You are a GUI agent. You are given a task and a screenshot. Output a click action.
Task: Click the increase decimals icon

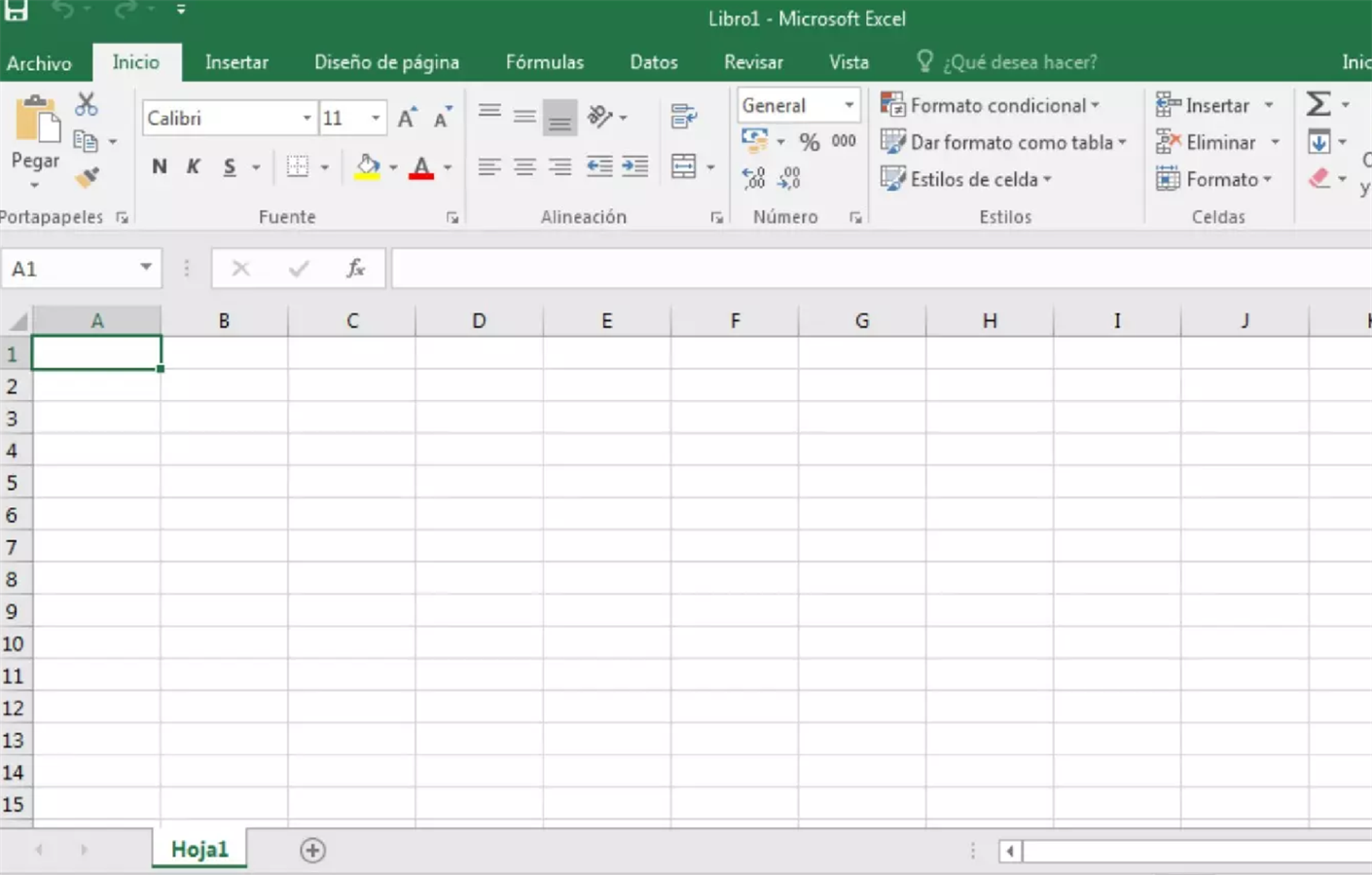tap(753, 177)
